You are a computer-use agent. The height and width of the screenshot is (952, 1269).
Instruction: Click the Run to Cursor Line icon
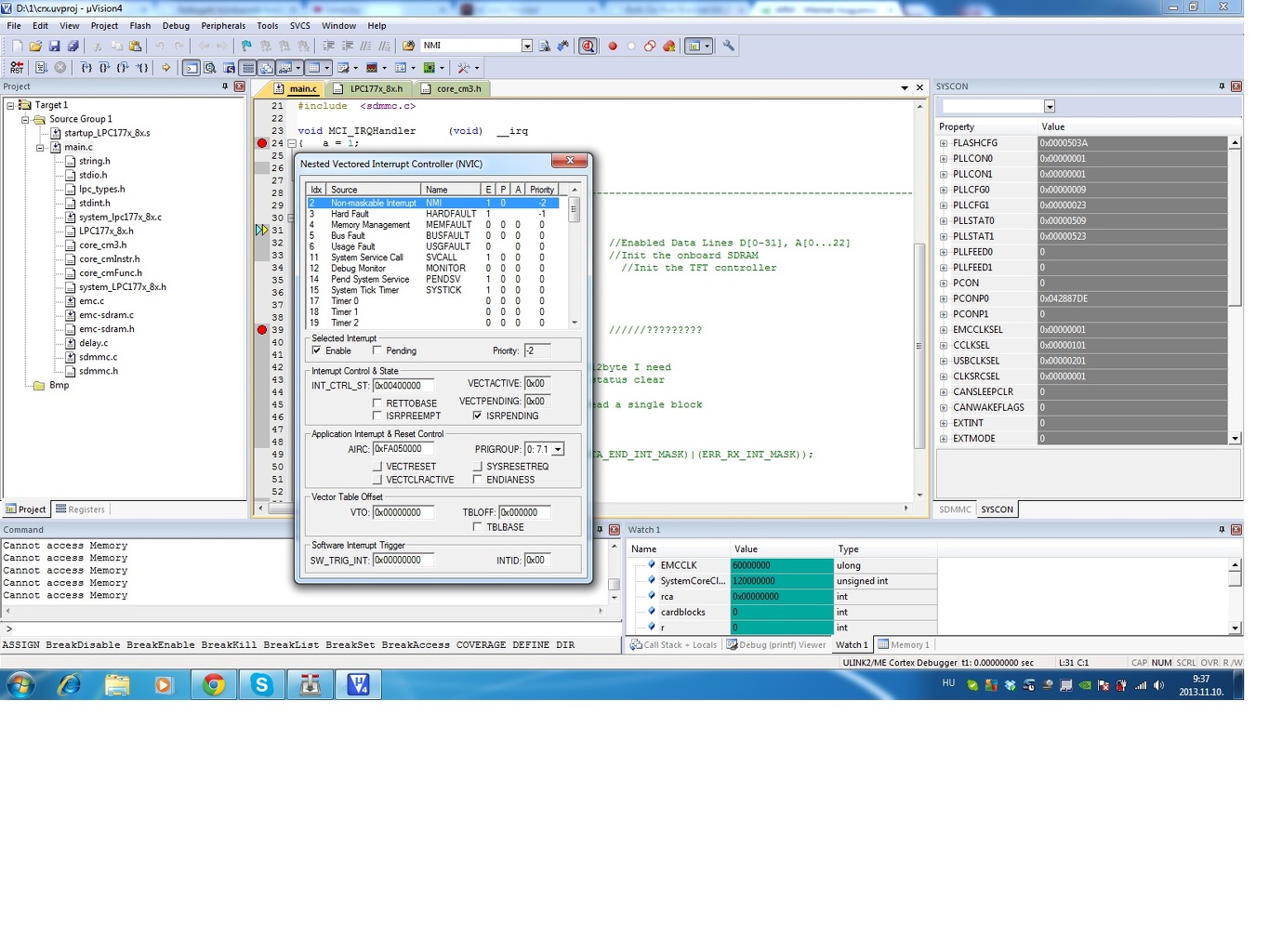point(142,68)
